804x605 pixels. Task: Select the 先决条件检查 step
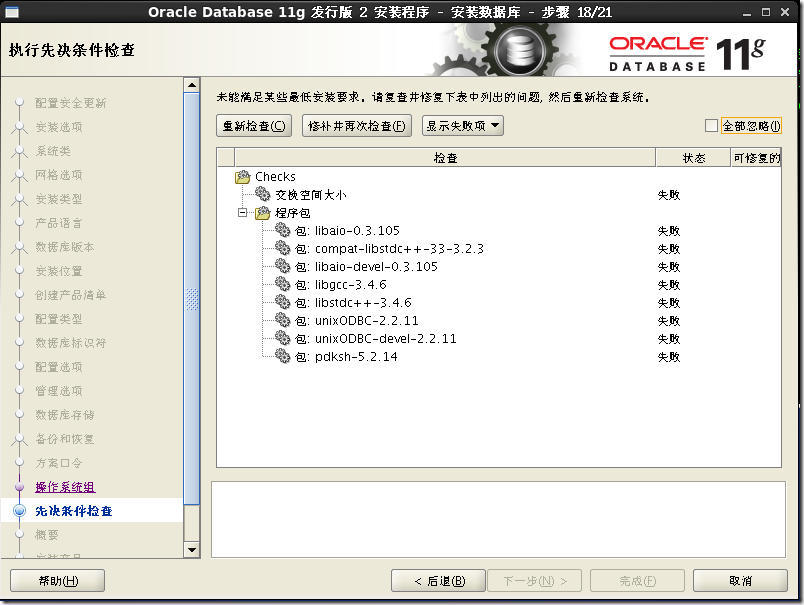point(74,511)
